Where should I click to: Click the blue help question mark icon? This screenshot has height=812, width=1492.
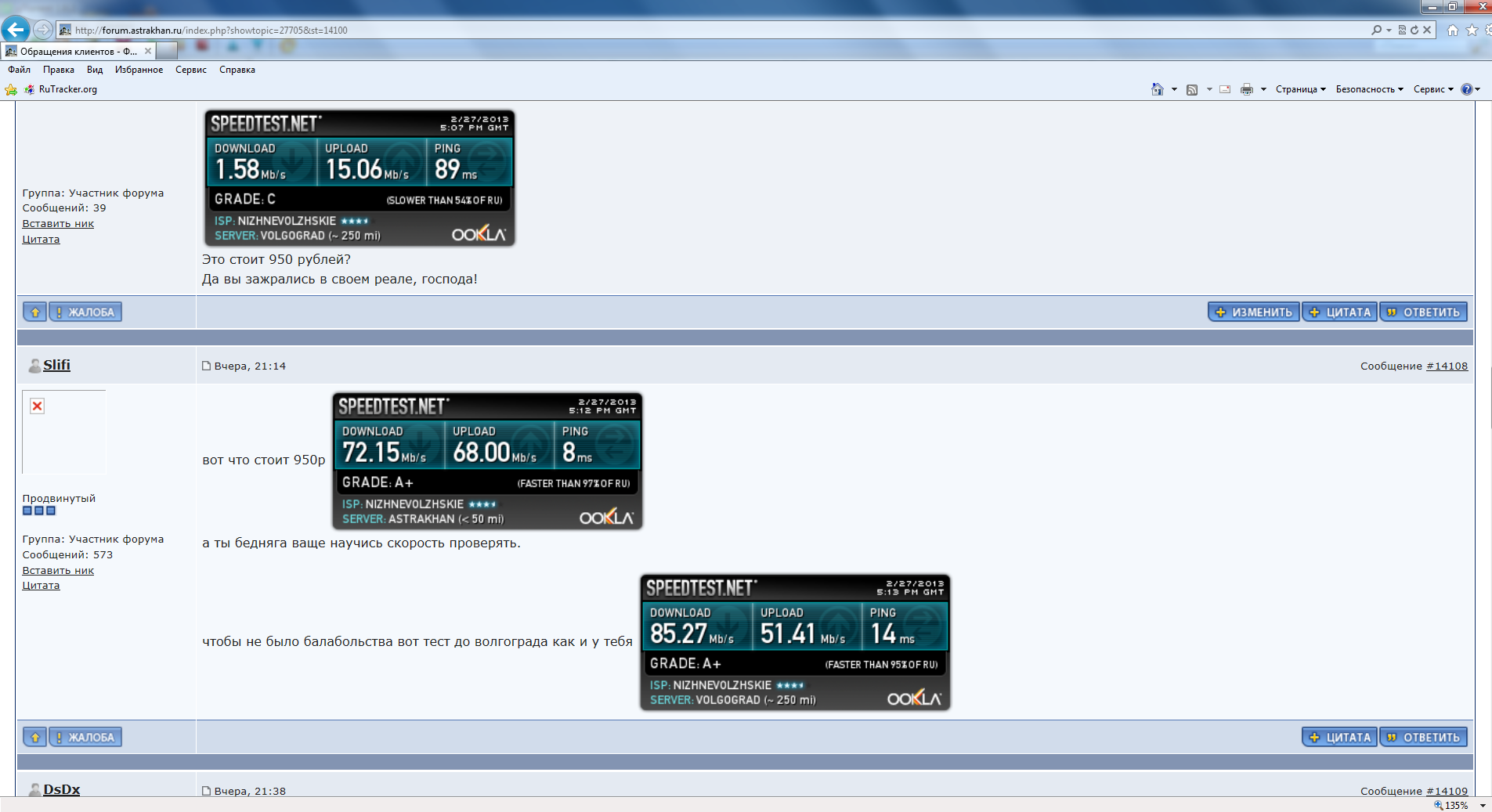pos(1466,89)
